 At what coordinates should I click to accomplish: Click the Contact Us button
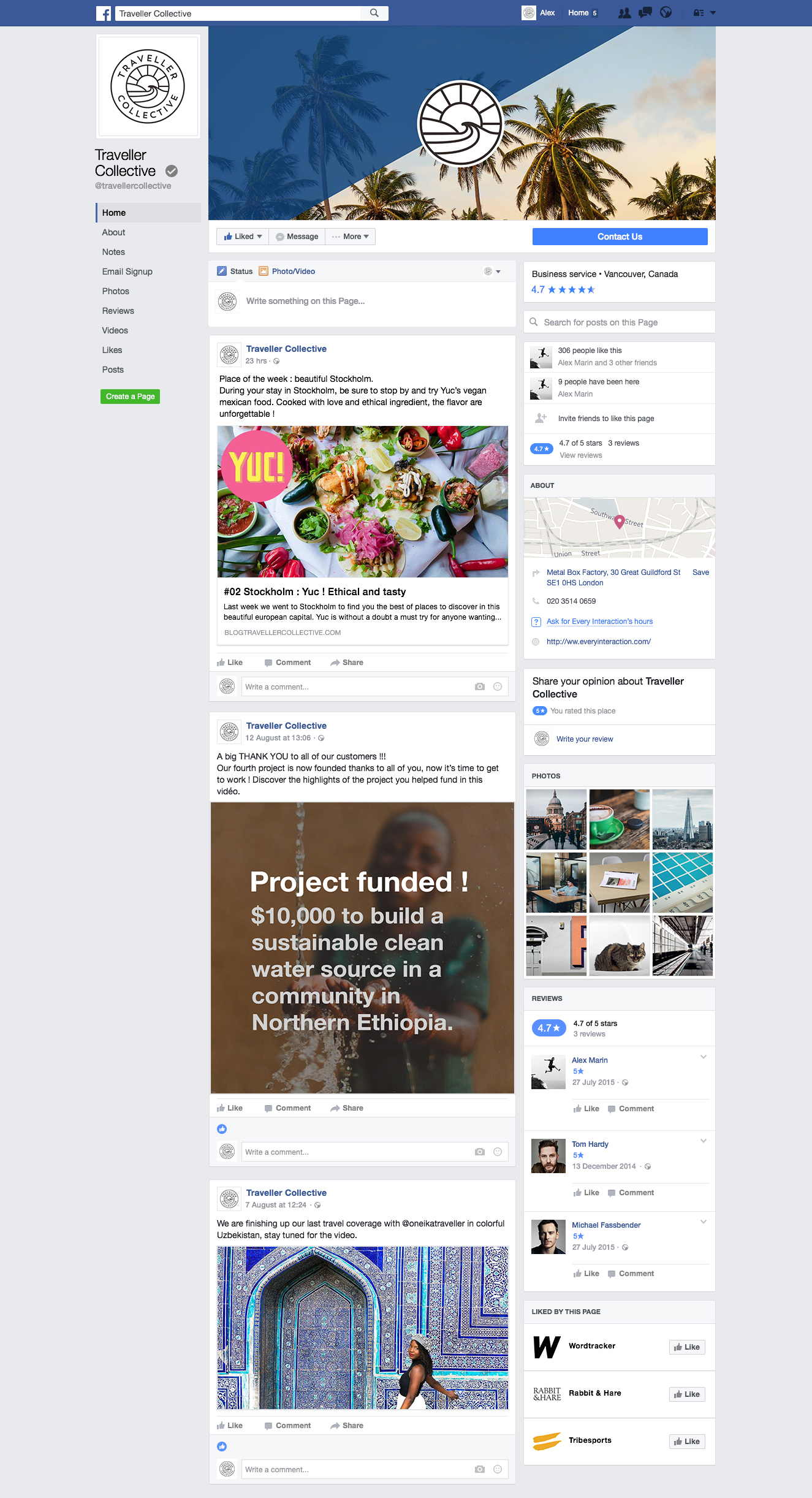[620, 237]
